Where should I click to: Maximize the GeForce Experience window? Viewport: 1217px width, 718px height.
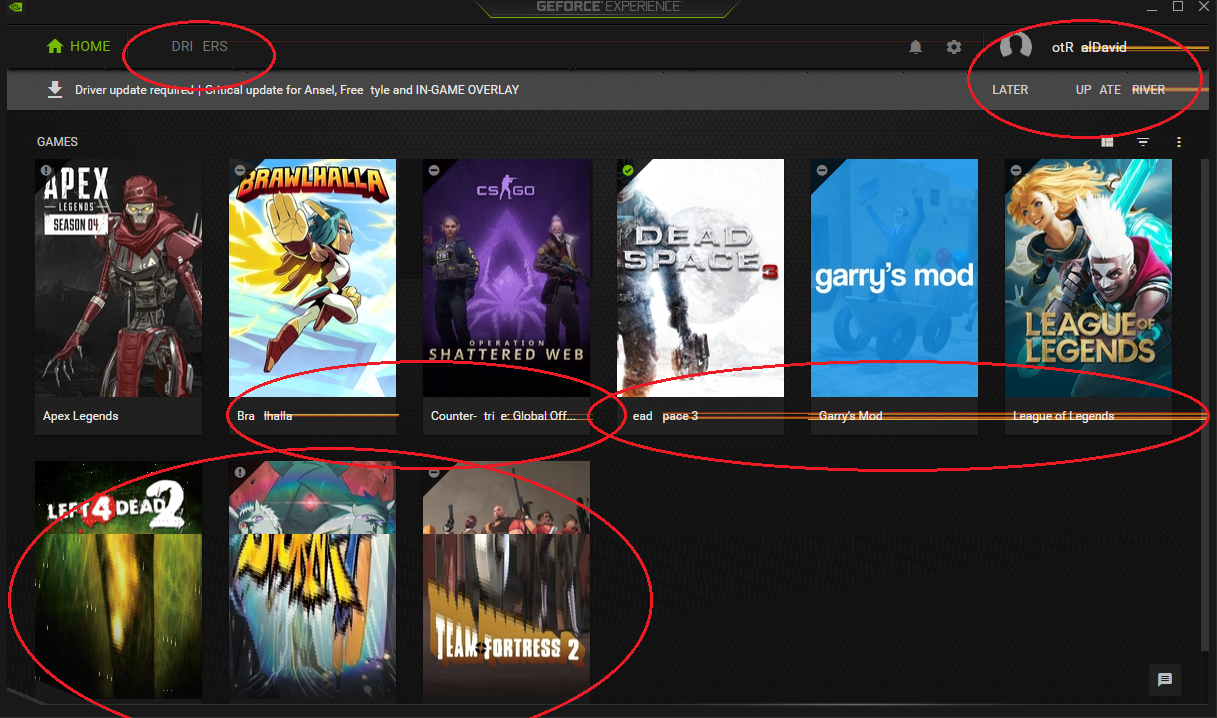click(1177, 7)
